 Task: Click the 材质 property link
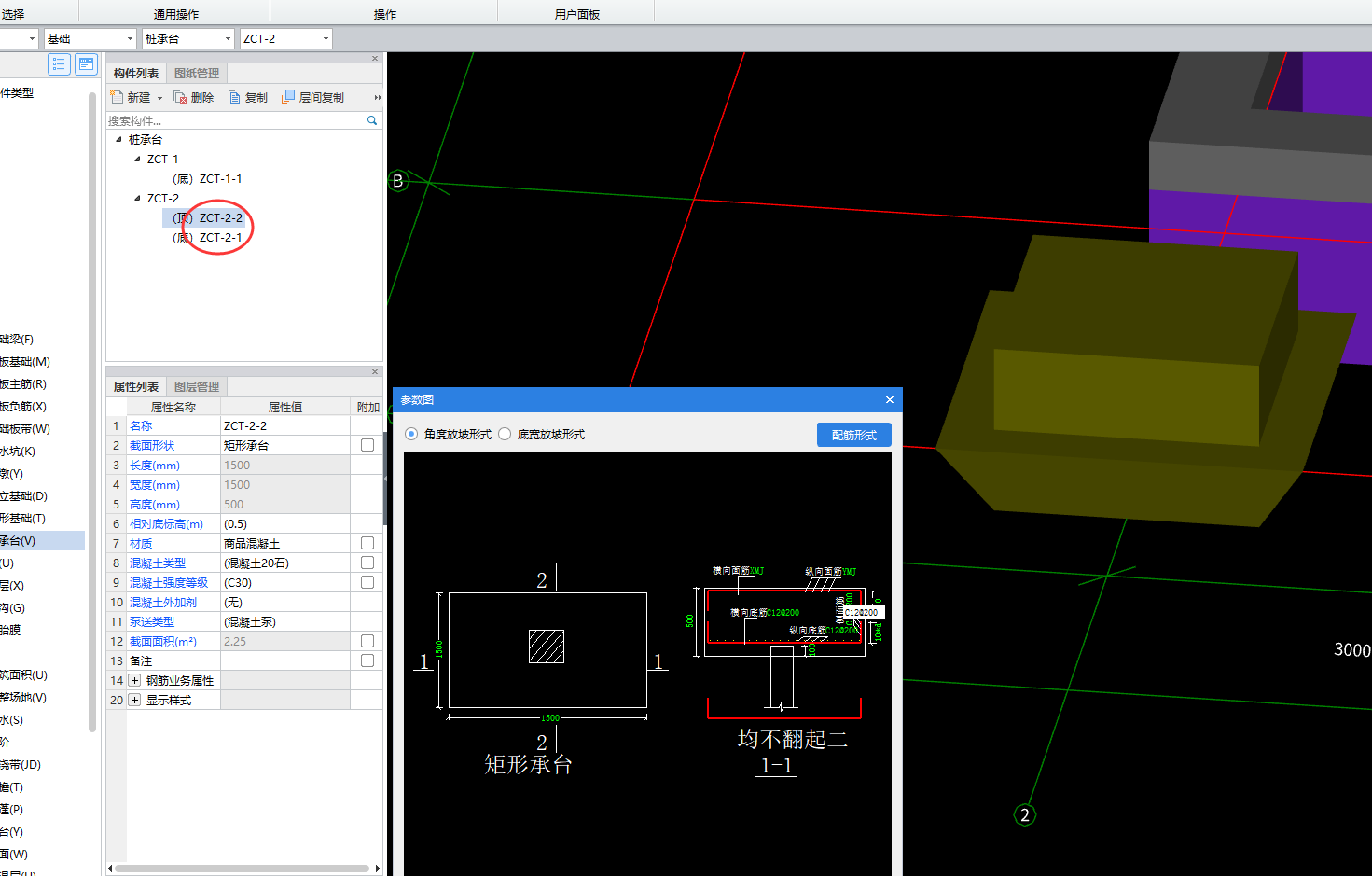pyautogui.click(x=141, y=543)
